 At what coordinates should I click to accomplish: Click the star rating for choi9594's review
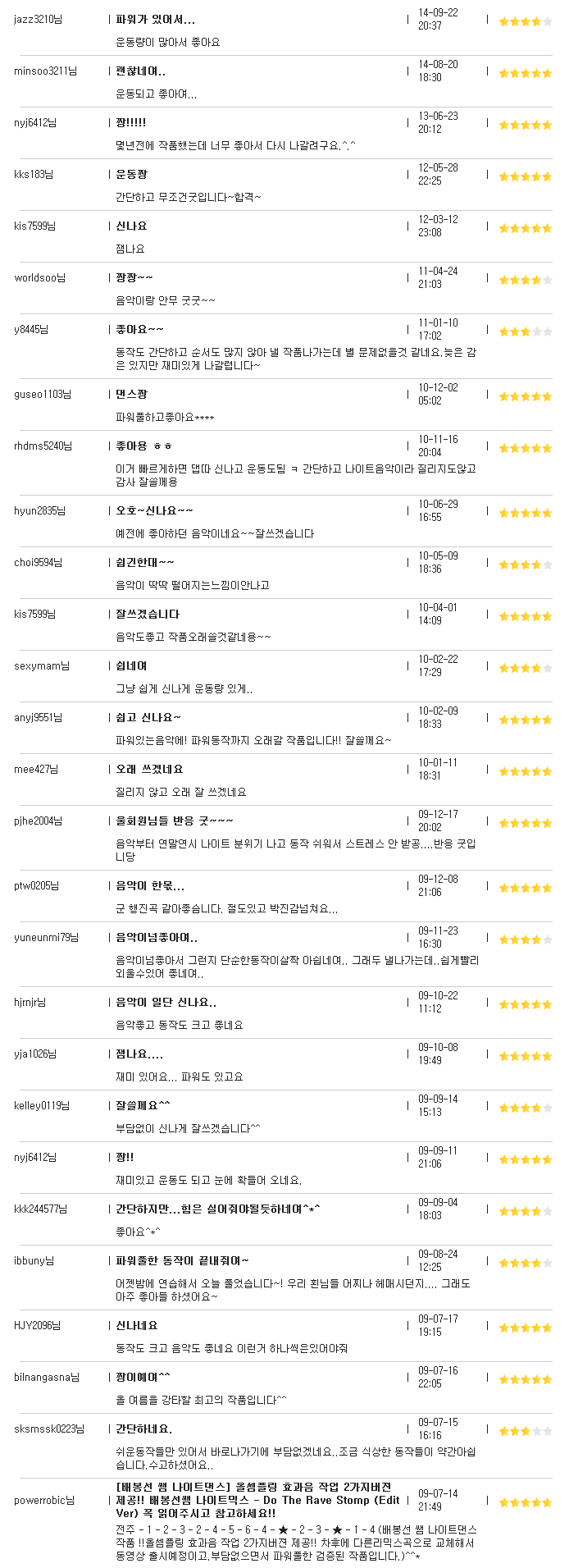[526, 565]
